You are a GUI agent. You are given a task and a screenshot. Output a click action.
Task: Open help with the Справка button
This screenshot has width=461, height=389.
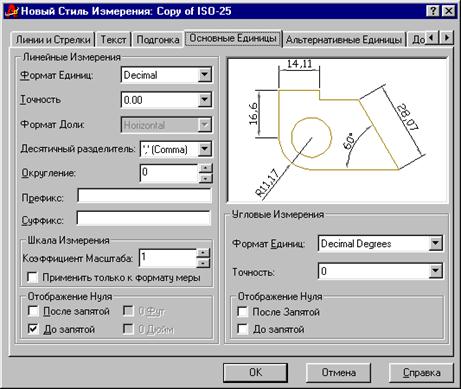(x=421, y=372)
